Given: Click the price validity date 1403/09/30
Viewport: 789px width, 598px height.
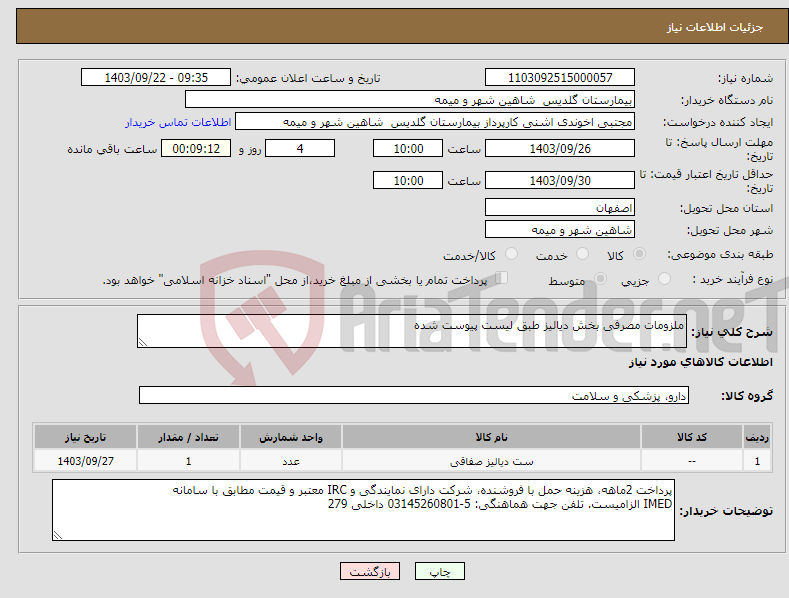Looking at the screenshot, I should [560, 180].
